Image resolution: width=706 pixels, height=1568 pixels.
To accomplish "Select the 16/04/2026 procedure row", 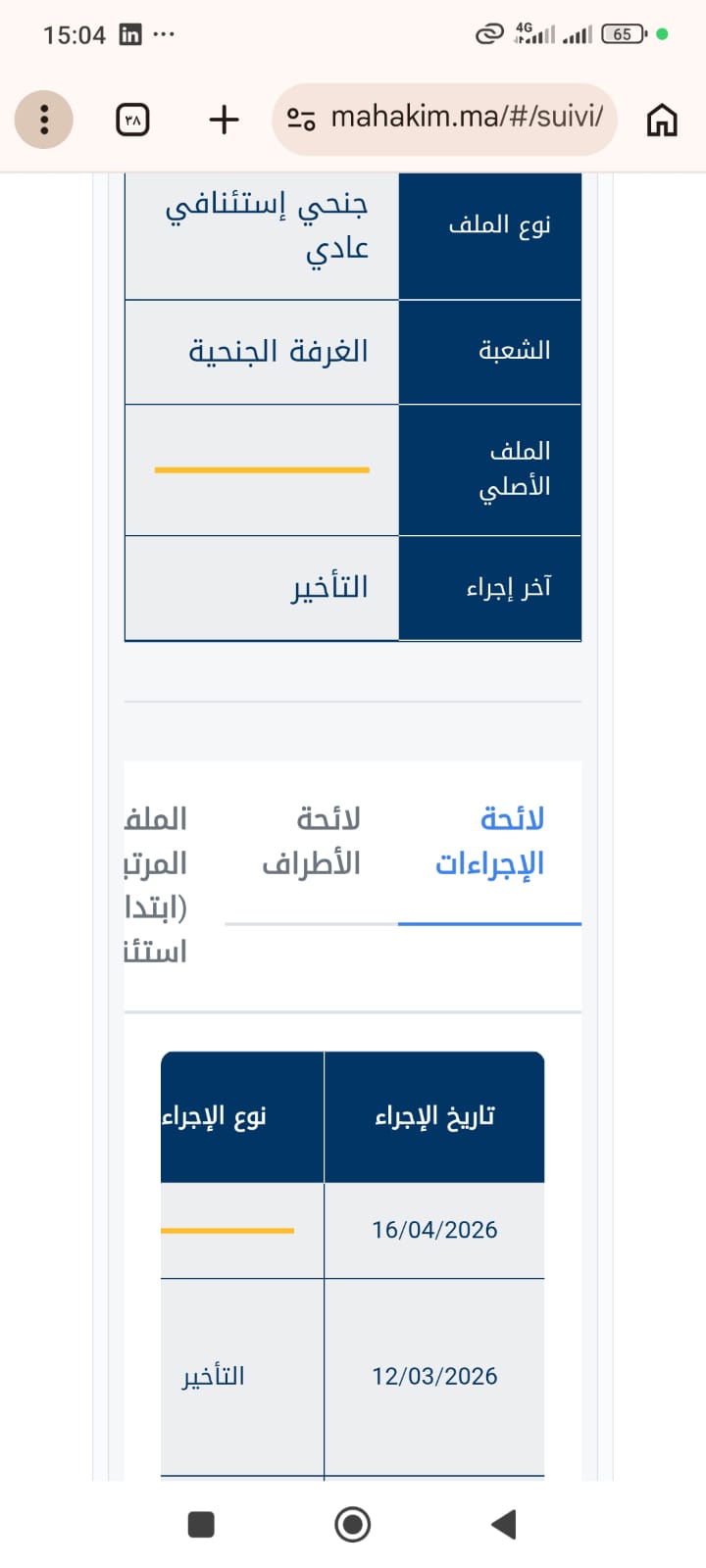I will click(353, 1230).
